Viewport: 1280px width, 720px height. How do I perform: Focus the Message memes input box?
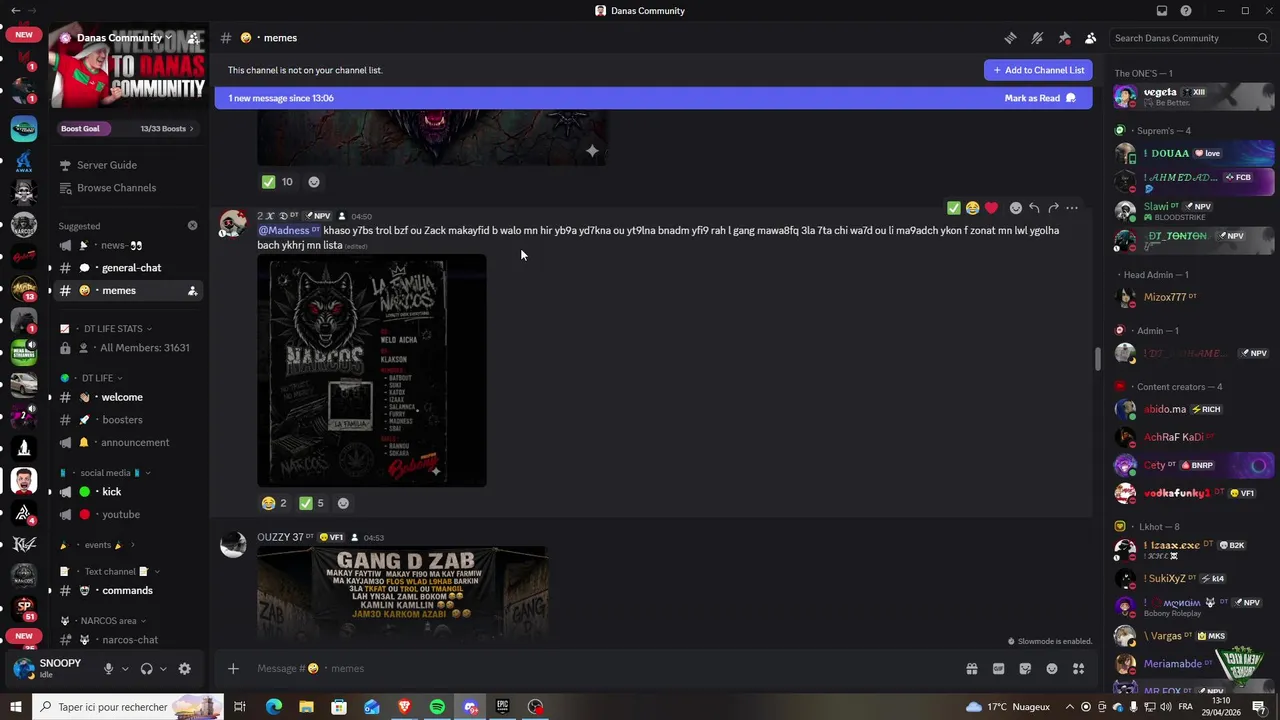[x=600, y=668]
